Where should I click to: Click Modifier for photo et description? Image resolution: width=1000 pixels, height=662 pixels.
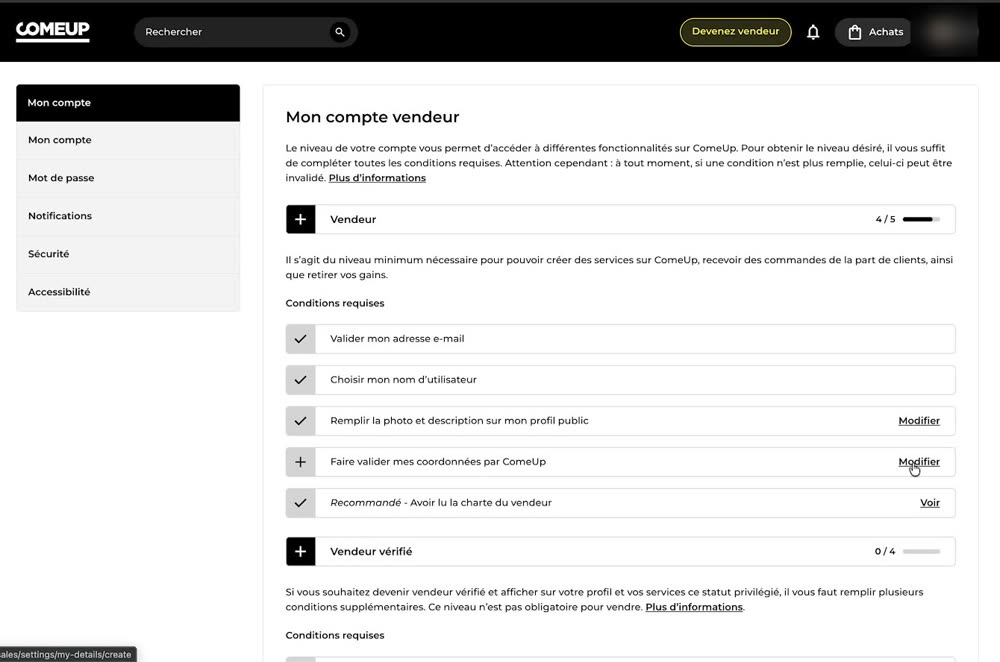919,421
